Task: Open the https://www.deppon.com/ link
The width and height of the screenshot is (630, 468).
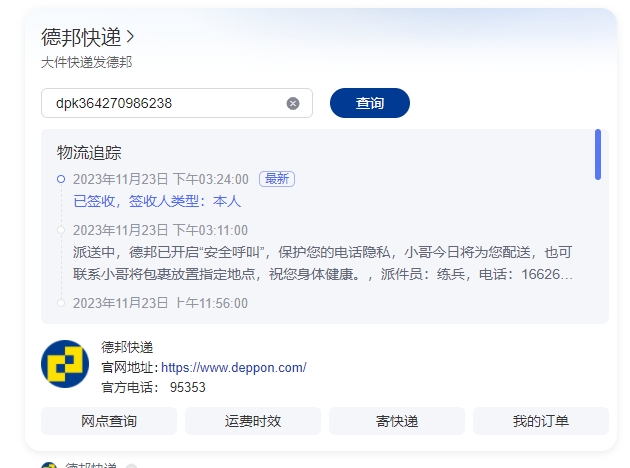Action: pos(234,367)
